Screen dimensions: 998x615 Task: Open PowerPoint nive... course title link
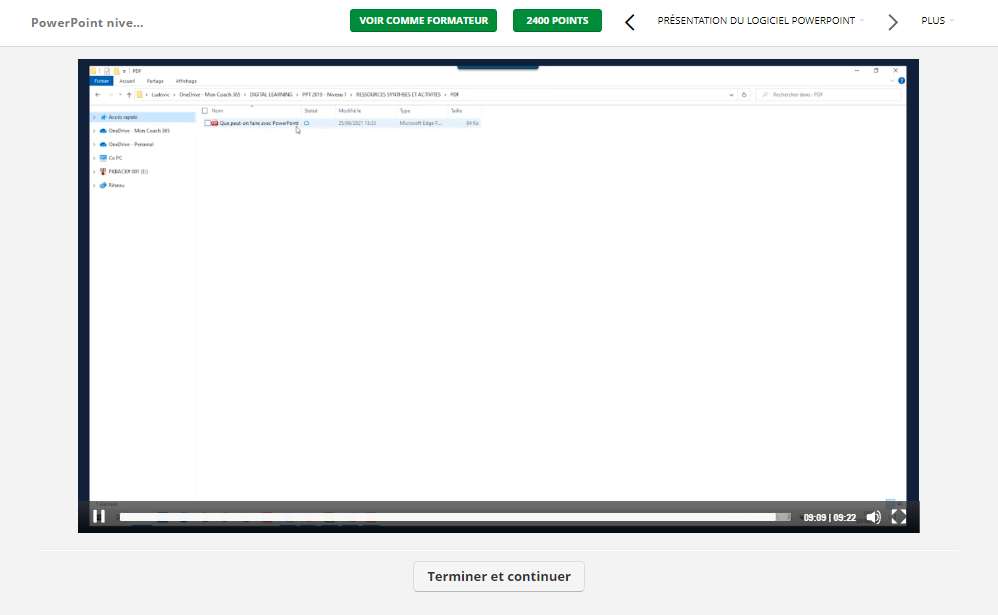click(87, 22)
